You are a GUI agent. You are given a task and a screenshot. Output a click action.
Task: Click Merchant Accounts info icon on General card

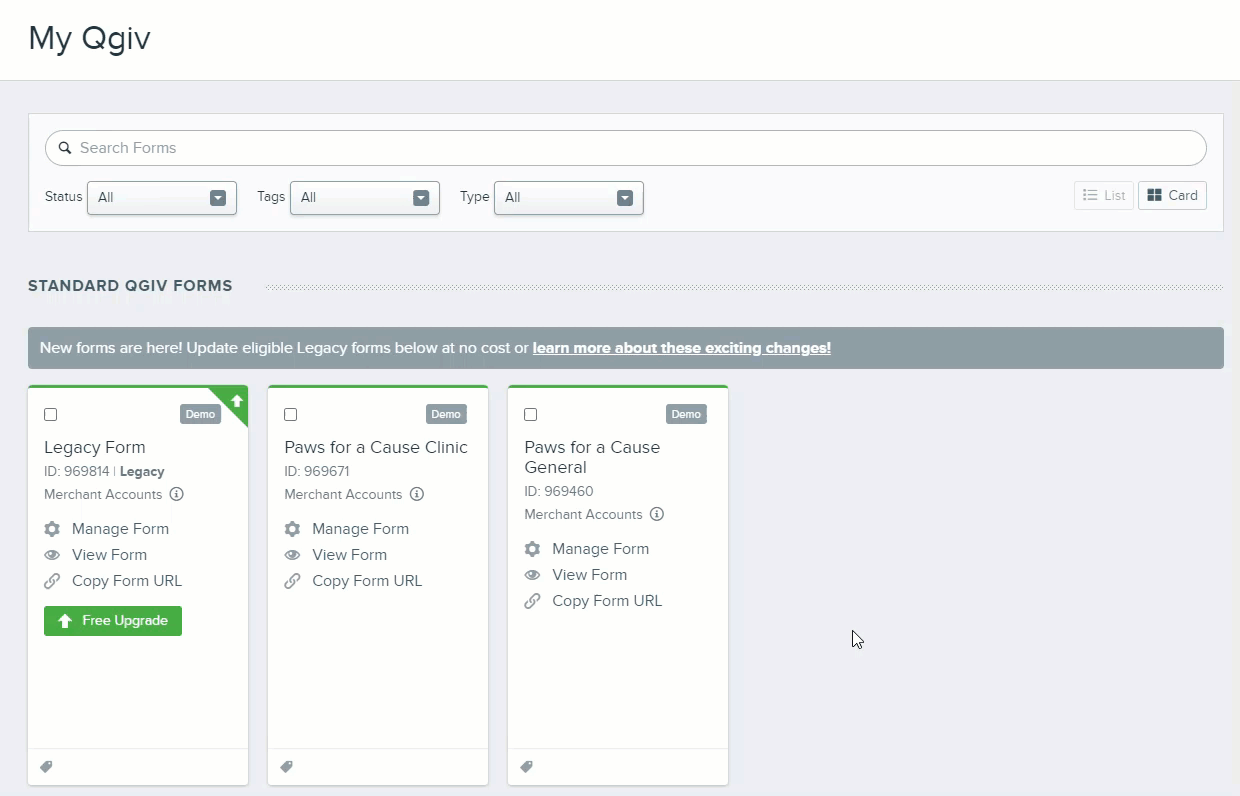pyautogui.click(x=657, y=514)
